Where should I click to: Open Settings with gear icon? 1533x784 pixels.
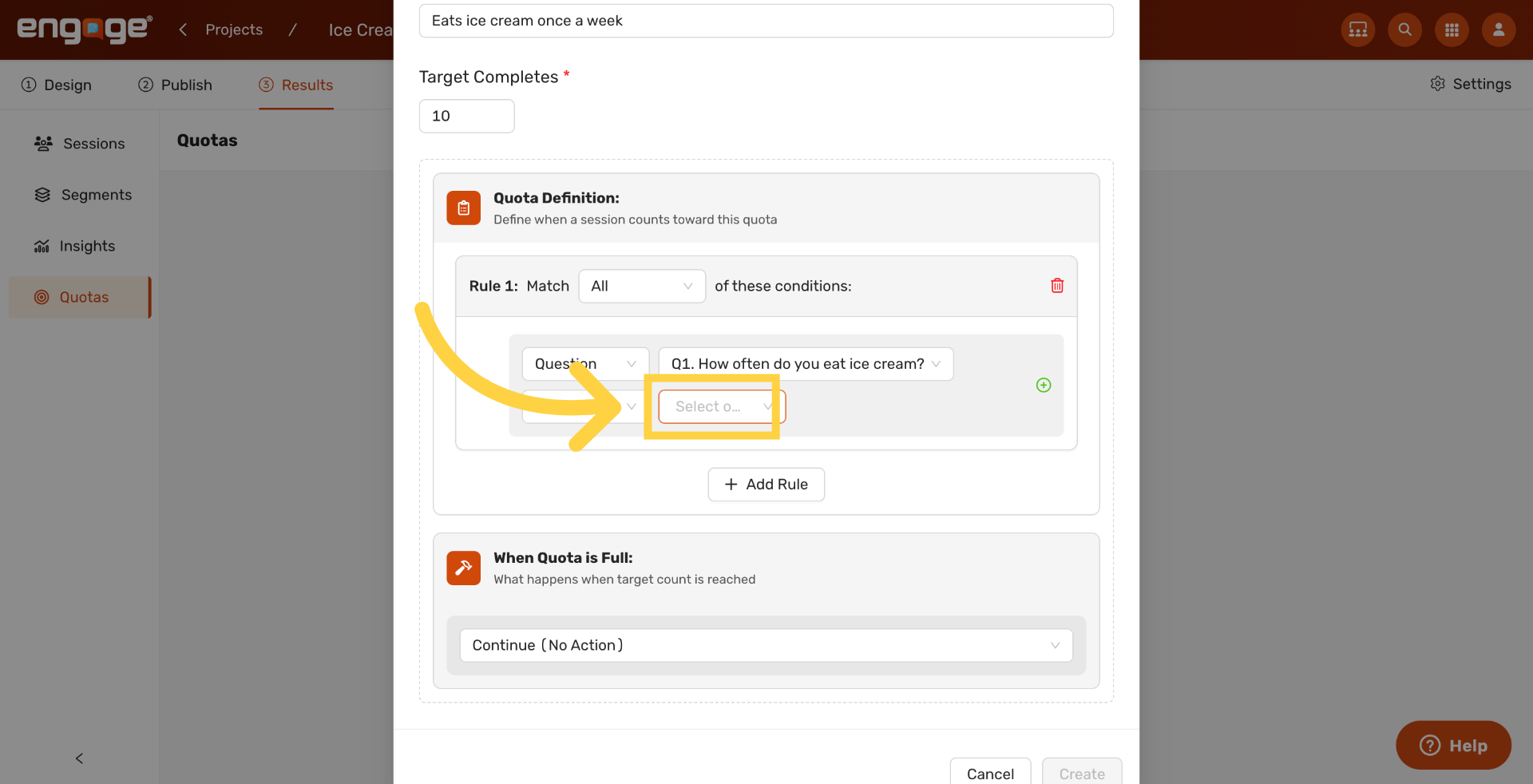pyautogui.click(x=1470, y=84)
